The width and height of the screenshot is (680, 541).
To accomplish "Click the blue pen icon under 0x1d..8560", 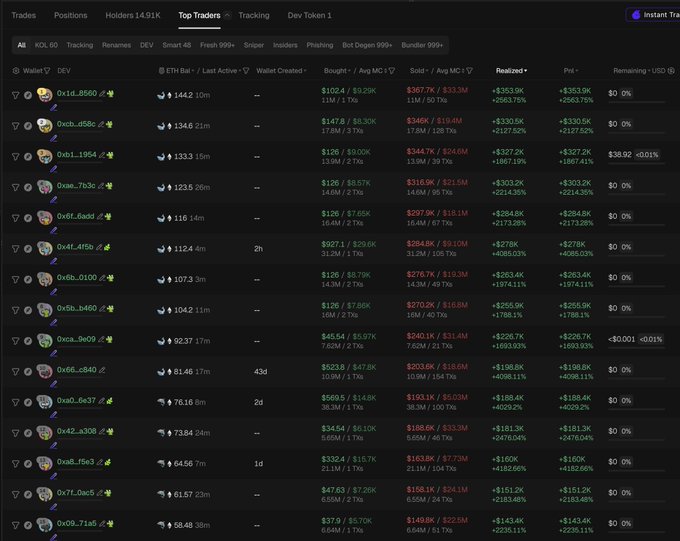I will point(54,107).
